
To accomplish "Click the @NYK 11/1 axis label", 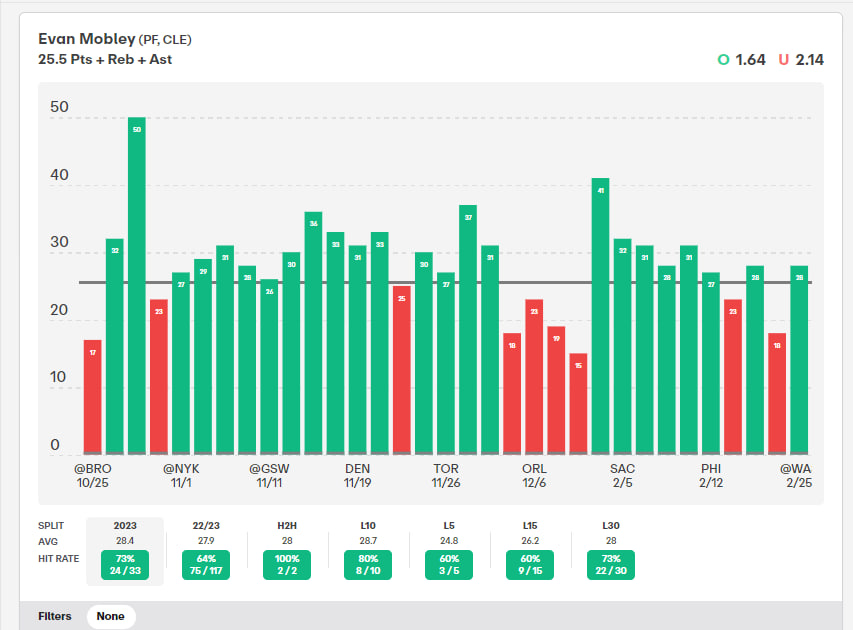I will pyautogui.click(x=181, y=475).
